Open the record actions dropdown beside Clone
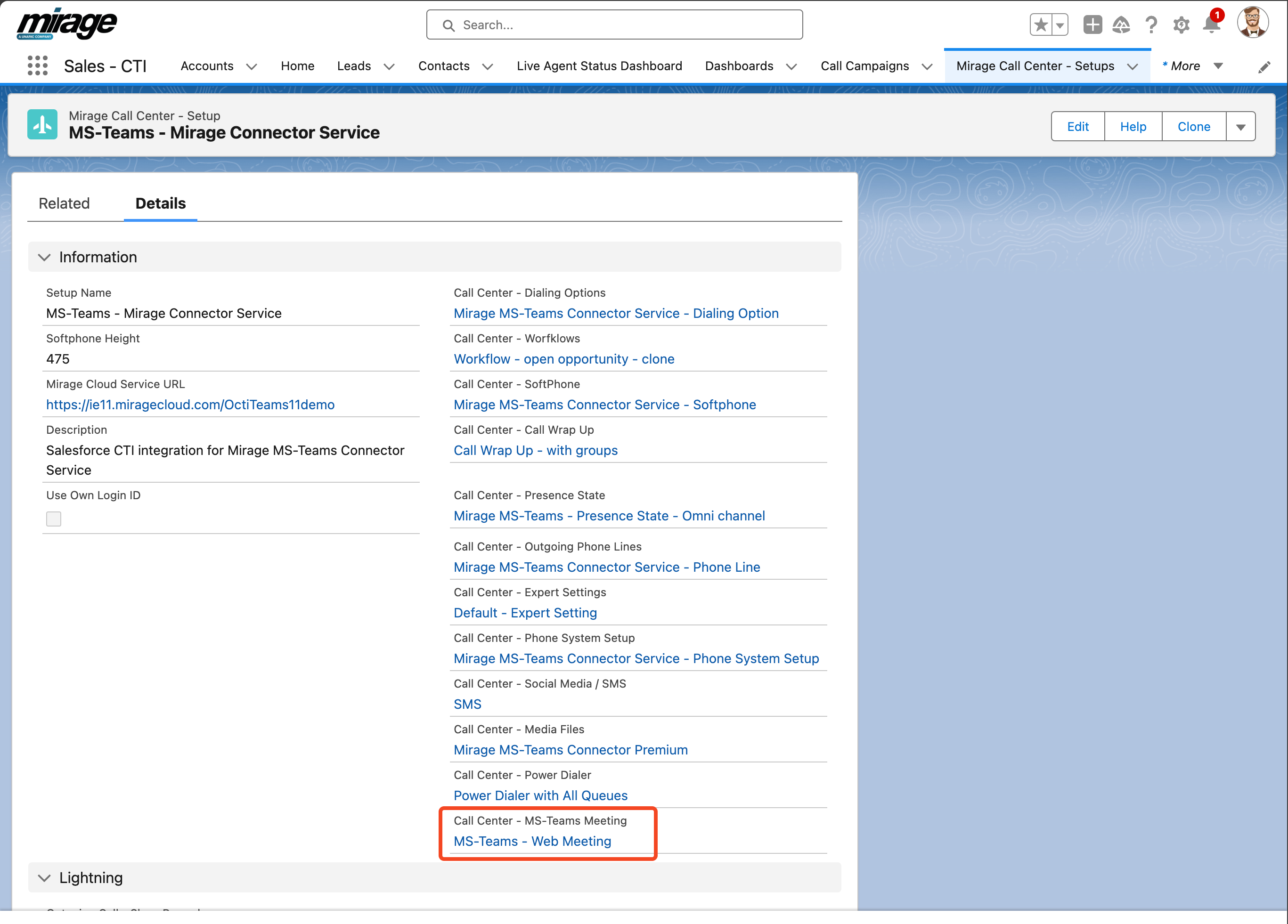This screenshot has width=1288, height=924. [x=1241, y=127]
